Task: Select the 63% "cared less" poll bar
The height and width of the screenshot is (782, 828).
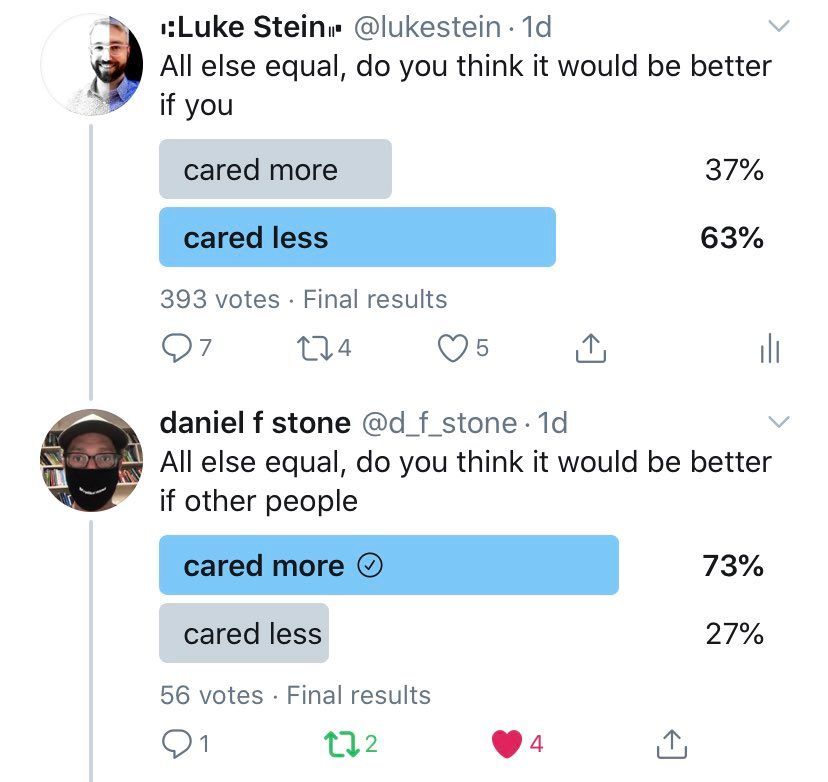Action: [357, 237]
